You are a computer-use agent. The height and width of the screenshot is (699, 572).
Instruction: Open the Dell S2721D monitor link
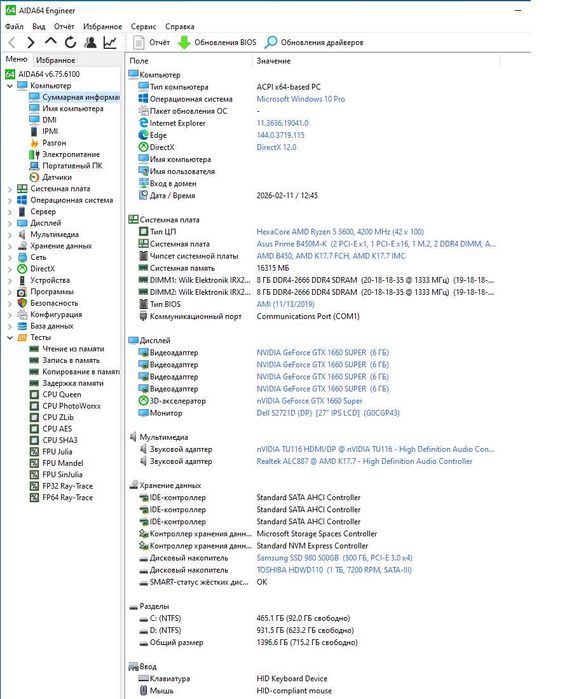click(328, 413)
